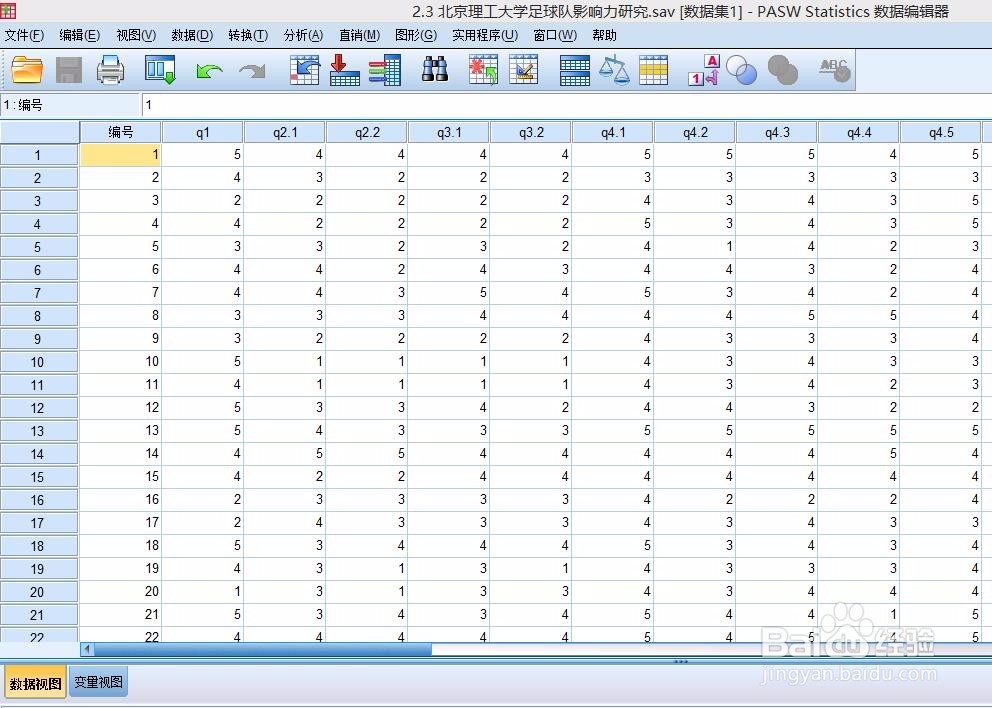Select the 数据视图 tab

35,683
